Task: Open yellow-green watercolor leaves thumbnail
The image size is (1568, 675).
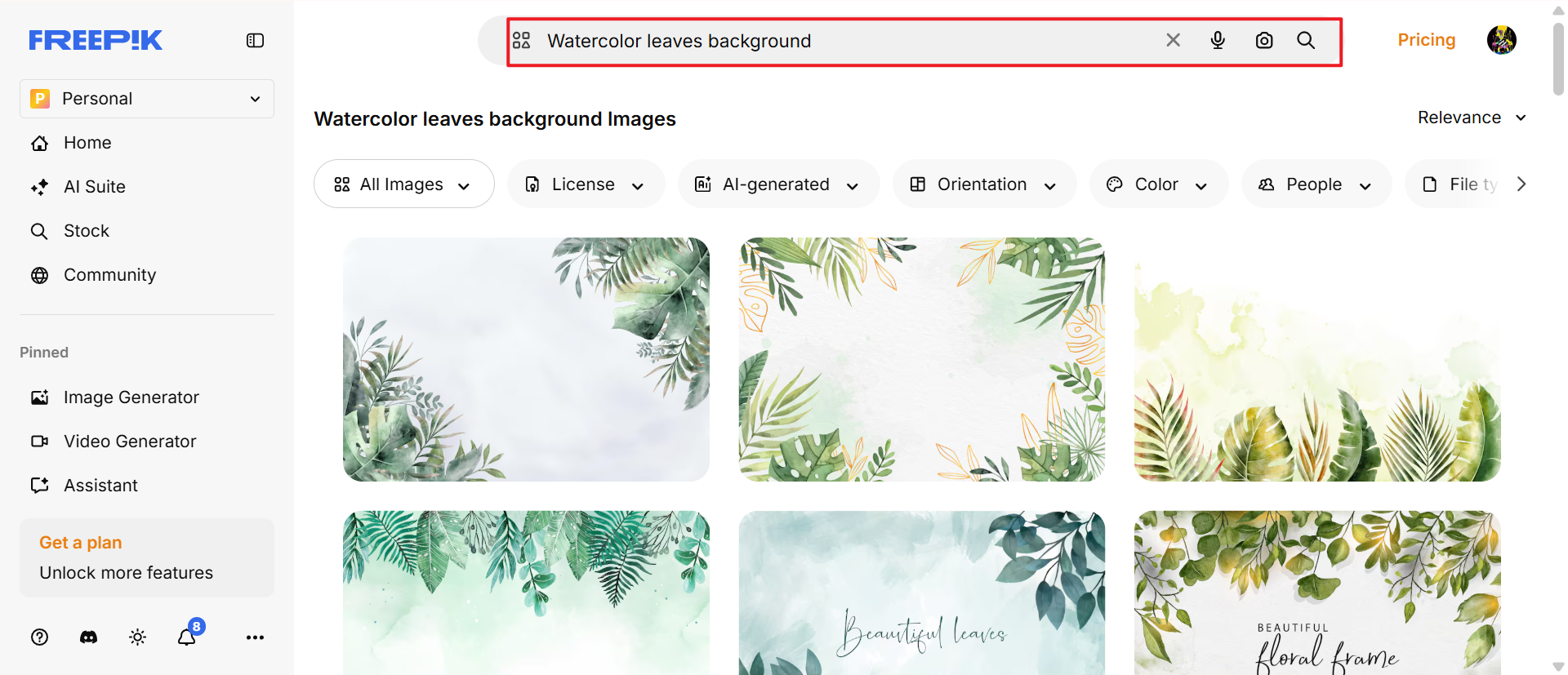Action: click(x=1317, y=360)
